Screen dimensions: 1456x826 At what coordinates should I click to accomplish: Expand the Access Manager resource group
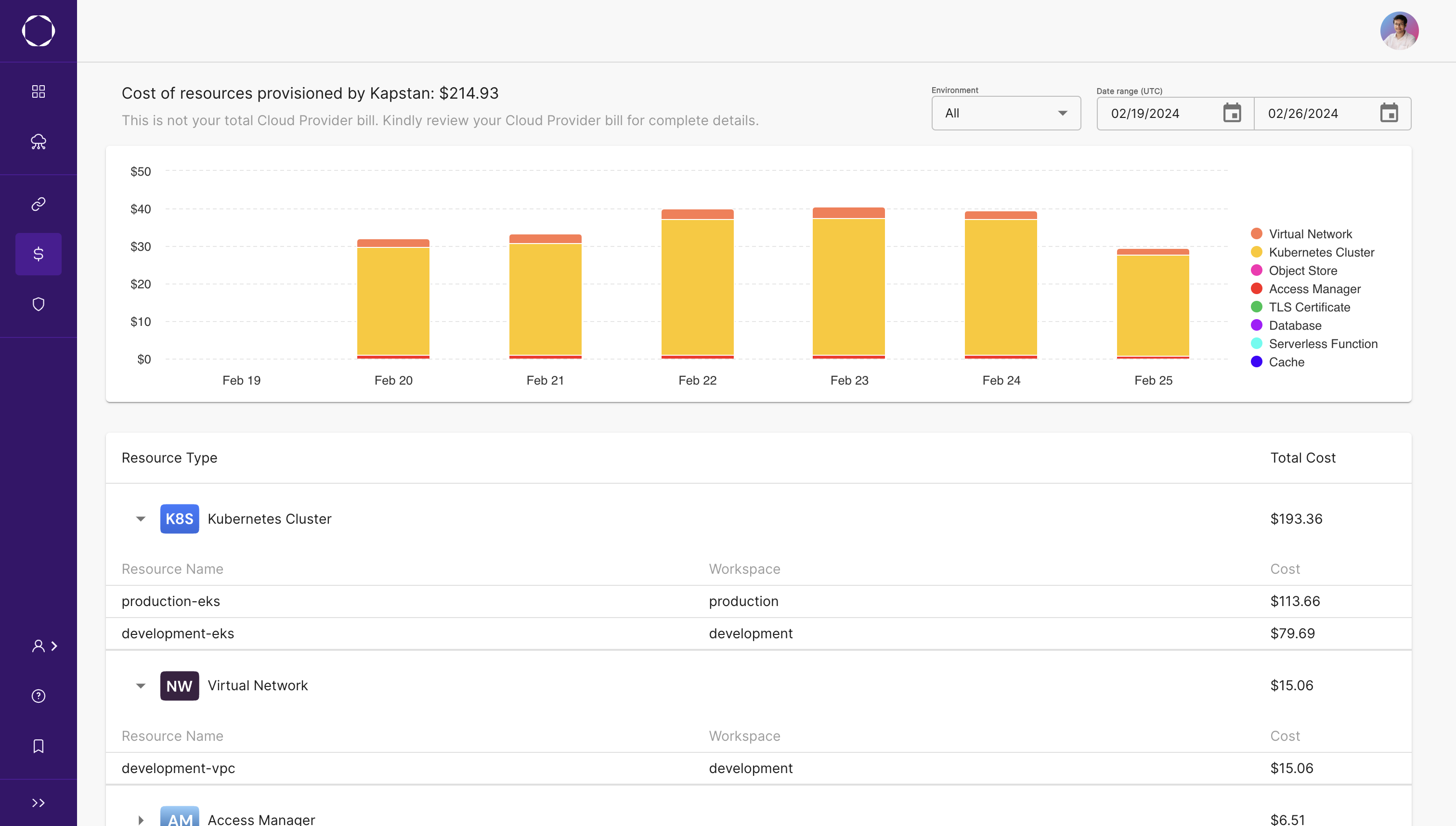[141, 819]
